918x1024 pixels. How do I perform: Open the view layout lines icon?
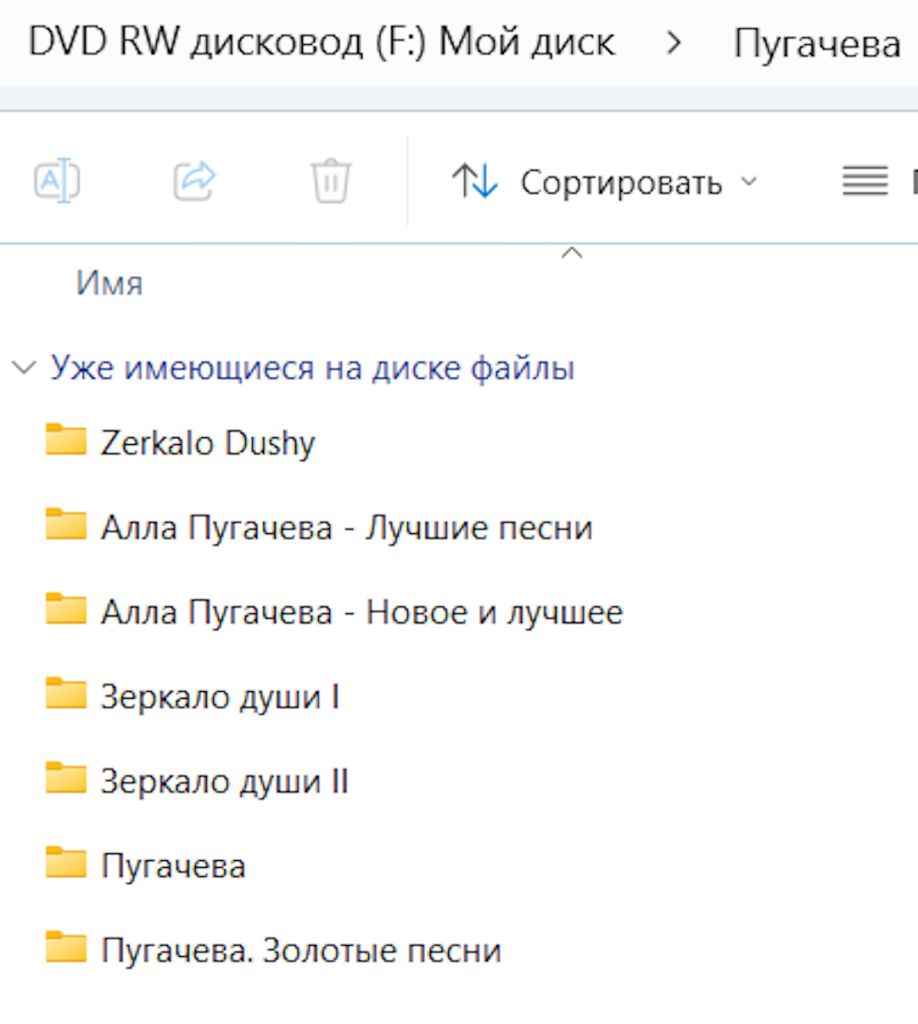pyautogui.click(x=865, y=181)
